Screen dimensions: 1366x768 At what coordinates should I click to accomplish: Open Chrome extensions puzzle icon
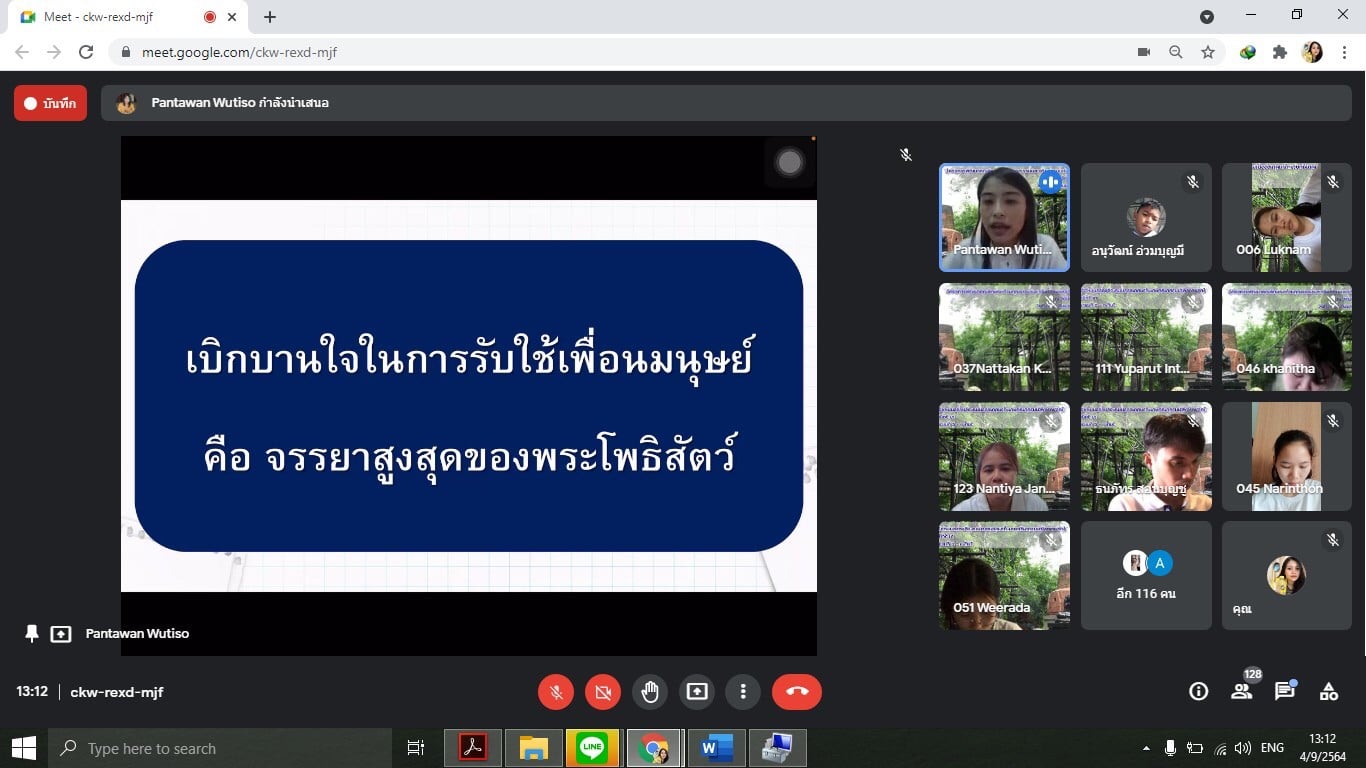click(1279, 52)
